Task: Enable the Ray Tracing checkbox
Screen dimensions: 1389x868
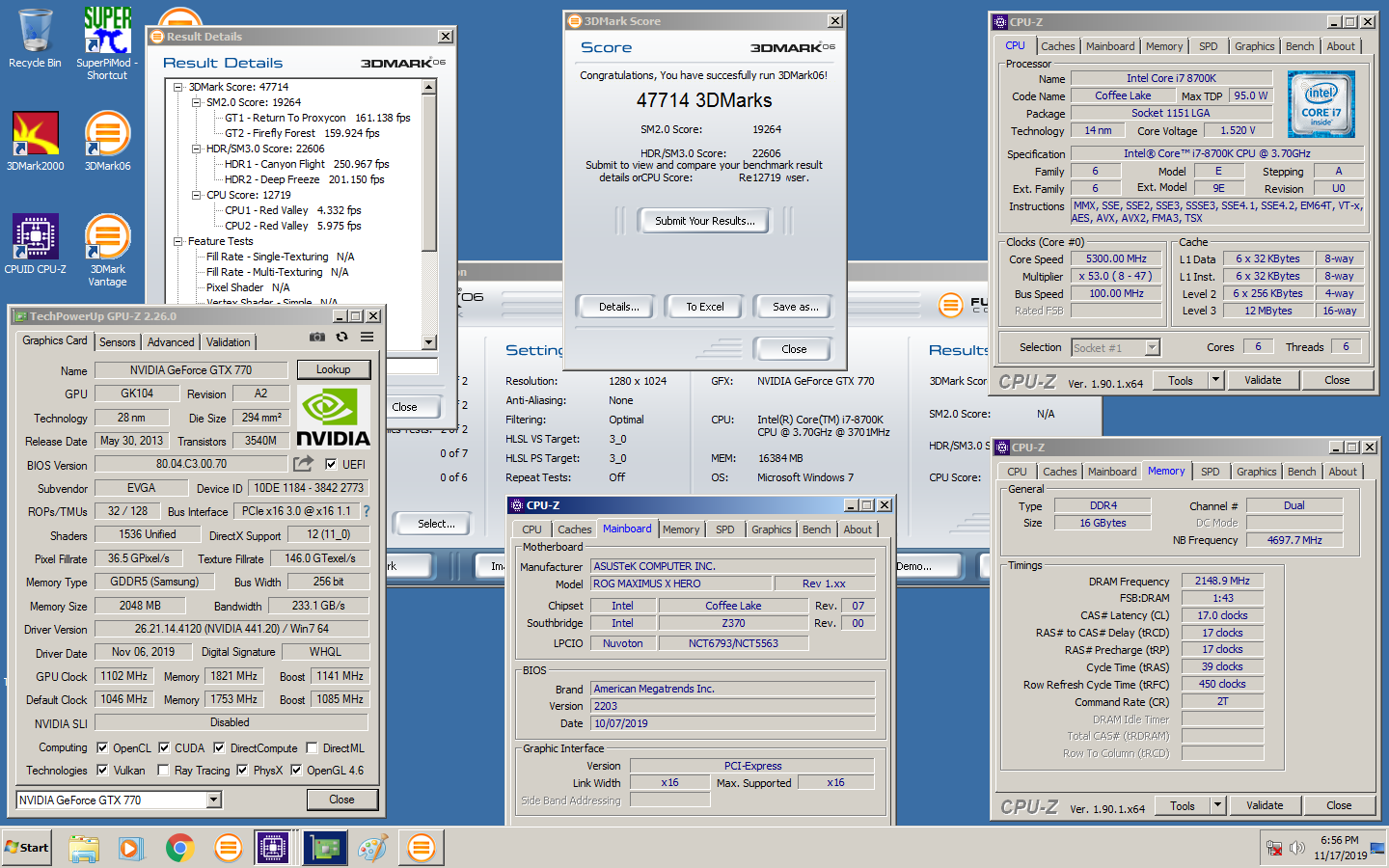Action: [164, 770]
